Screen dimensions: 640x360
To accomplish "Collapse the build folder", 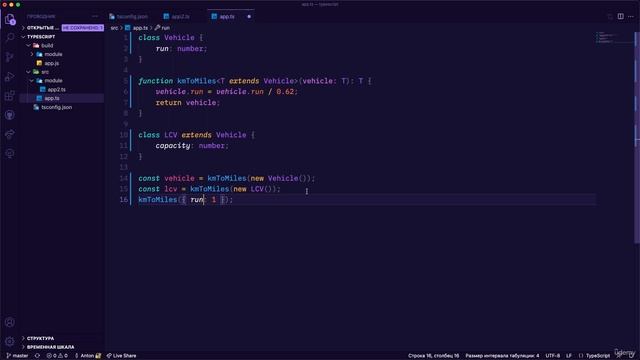I will pyautogui.click(x=29, y=45).
